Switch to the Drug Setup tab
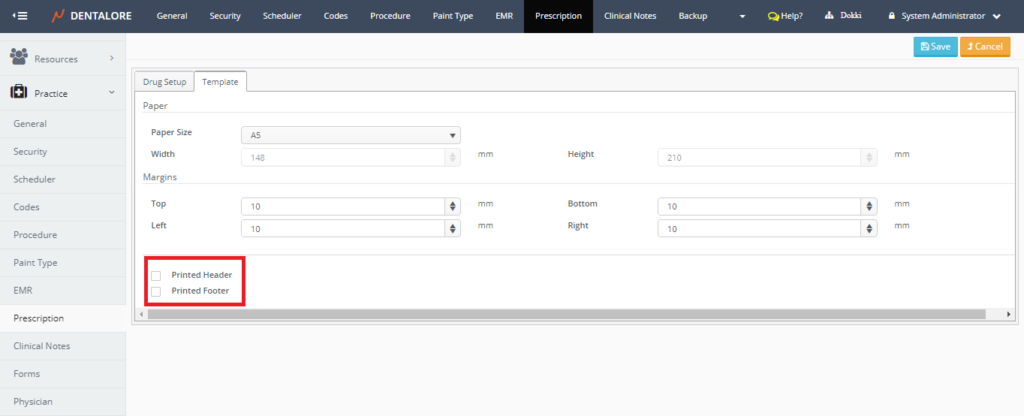Viewport: 1024px width, 416px height. 164,81
